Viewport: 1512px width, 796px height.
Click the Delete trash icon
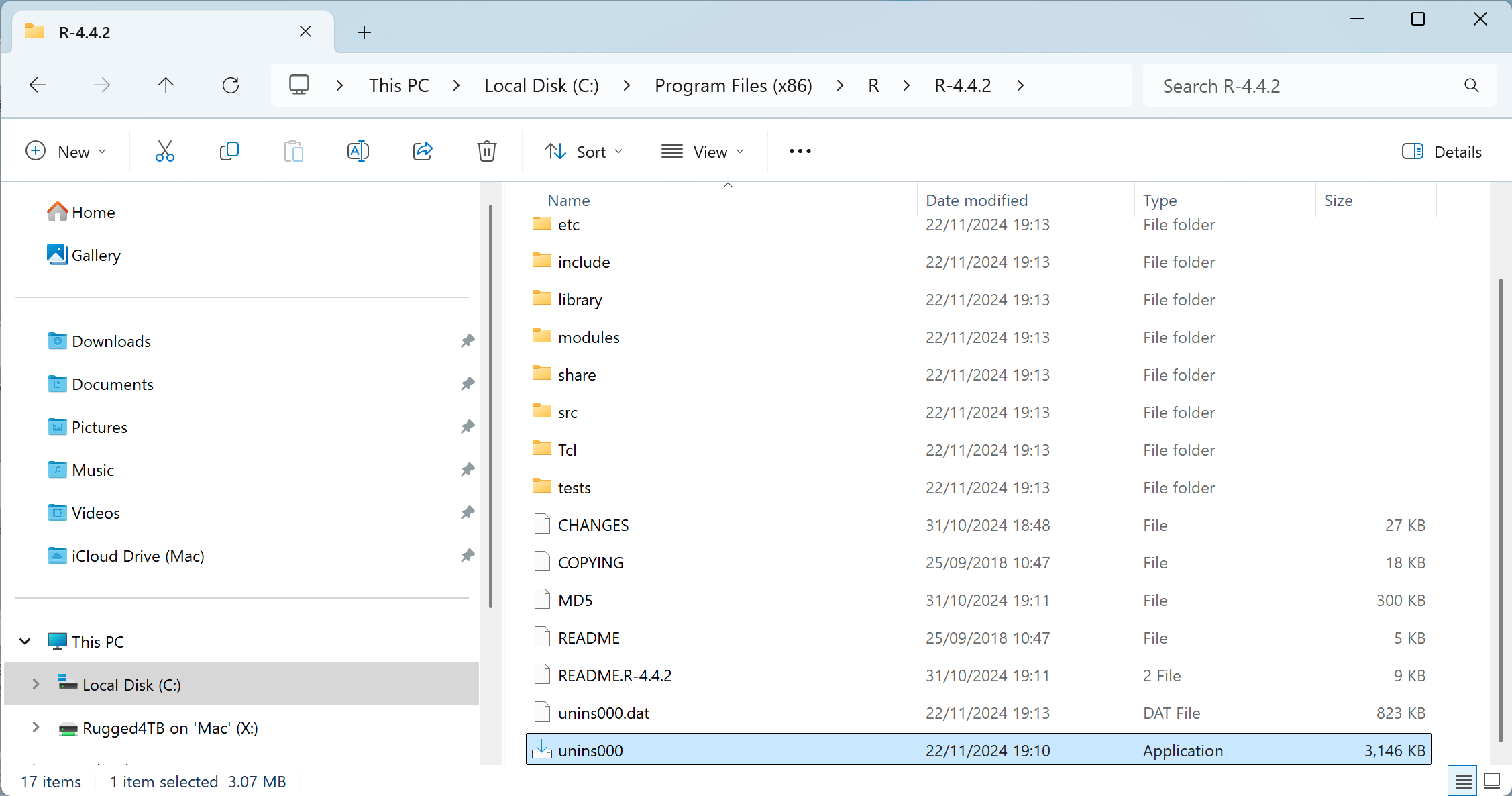tap(486, 152)
